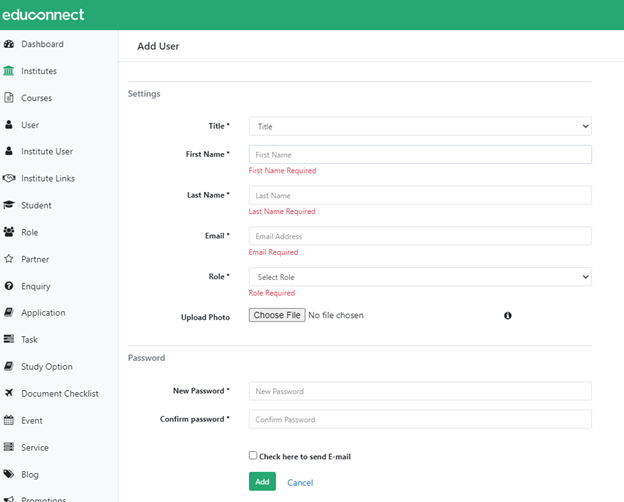Expand the Title dropdown
This screenshot has height=502, width=624.
[420, 126]
